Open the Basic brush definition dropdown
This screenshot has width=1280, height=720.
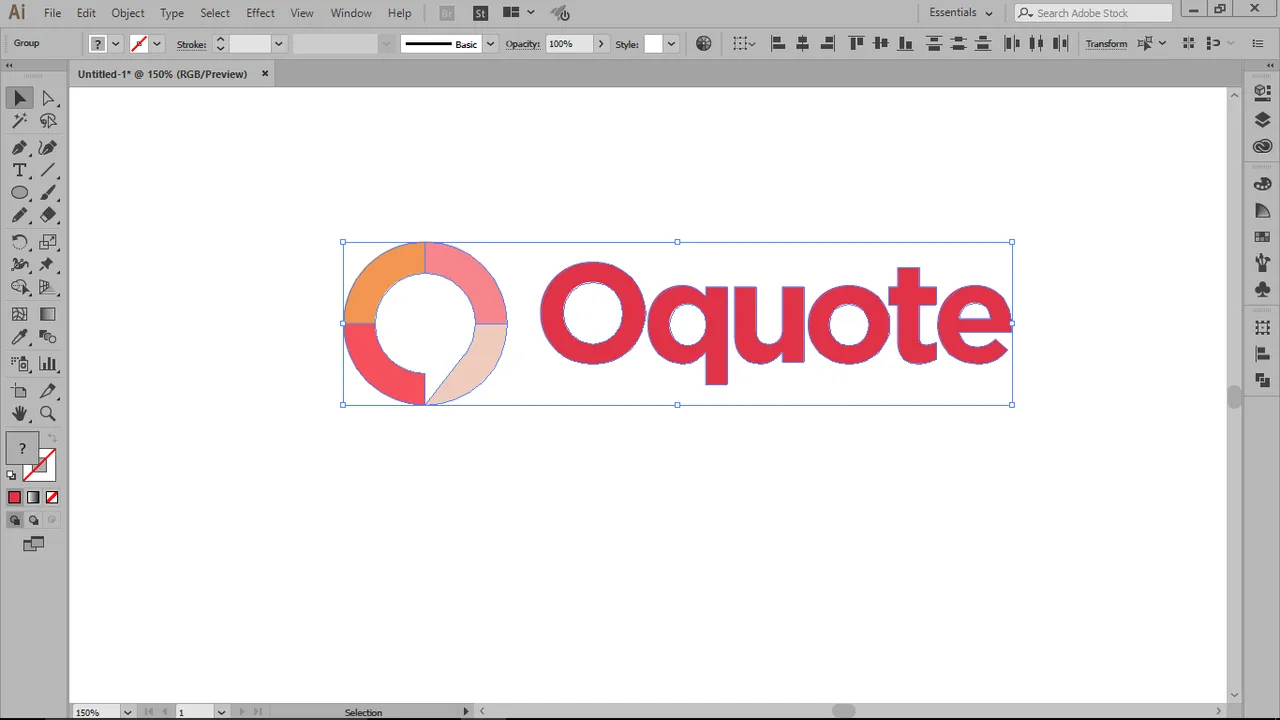pos(490,44)
